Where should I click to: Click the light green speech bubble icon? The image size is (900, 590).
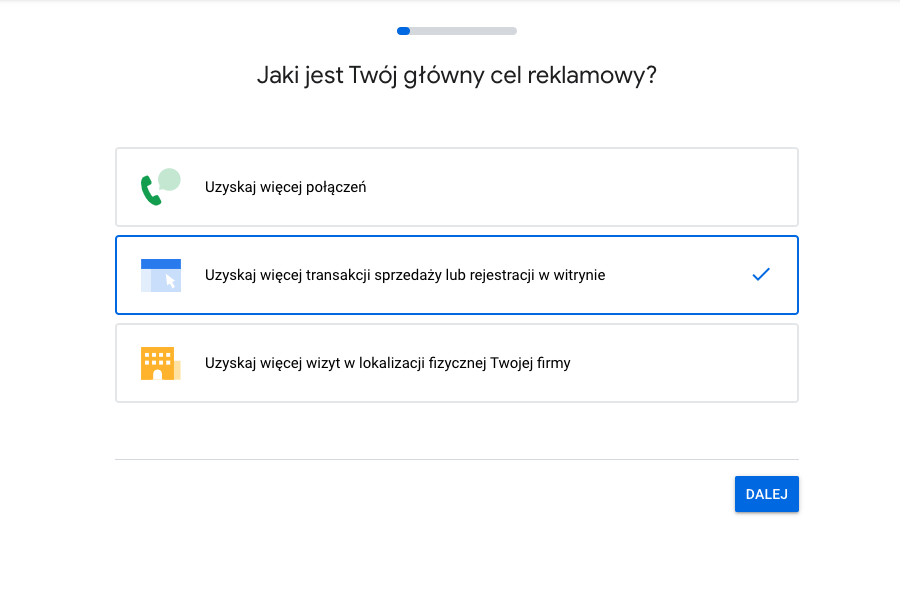169,180
